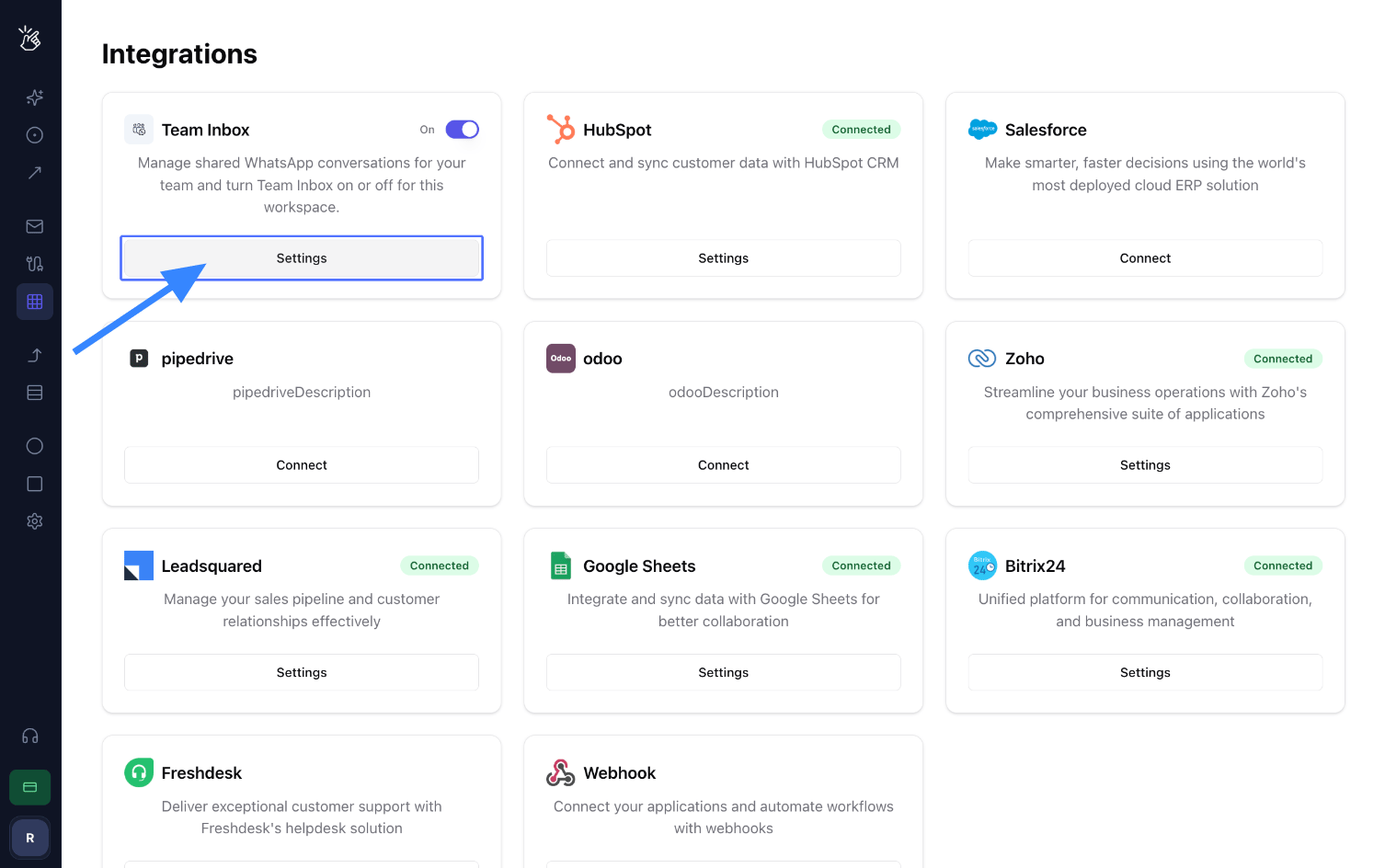
Task: Connect the Salesforce integration
Action: (1145, 258)
